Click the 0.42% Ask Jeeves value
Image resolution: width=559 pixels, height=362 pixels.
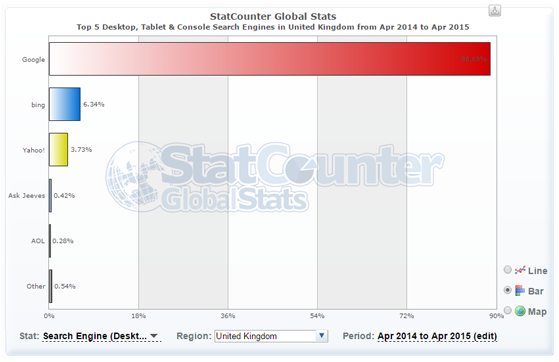click(x=64, y=195)
